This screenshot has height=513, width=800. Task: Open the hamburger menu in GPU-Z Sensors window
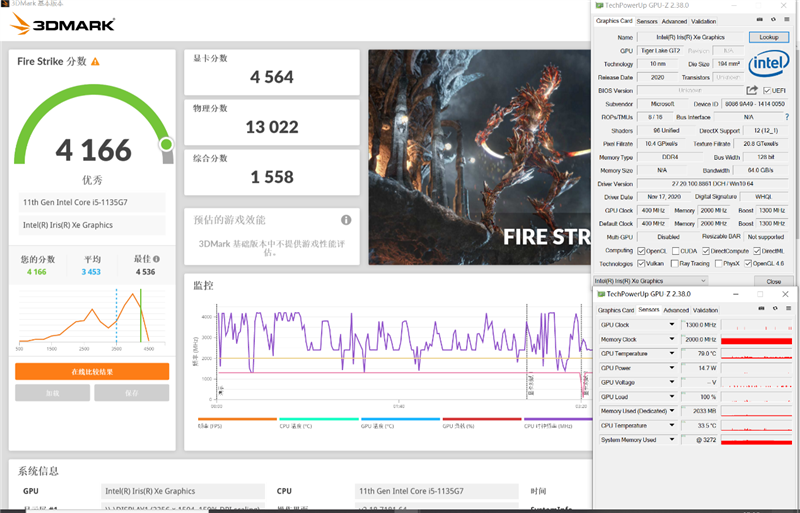point(787,310)
